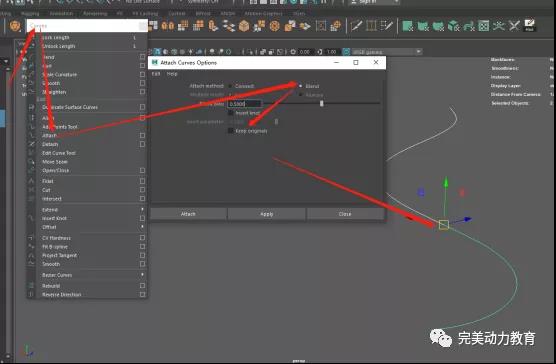Viewport: 556px width, 364px height.
Task: Click the Attach button in options dialog
Action: [x=188, y=214]
